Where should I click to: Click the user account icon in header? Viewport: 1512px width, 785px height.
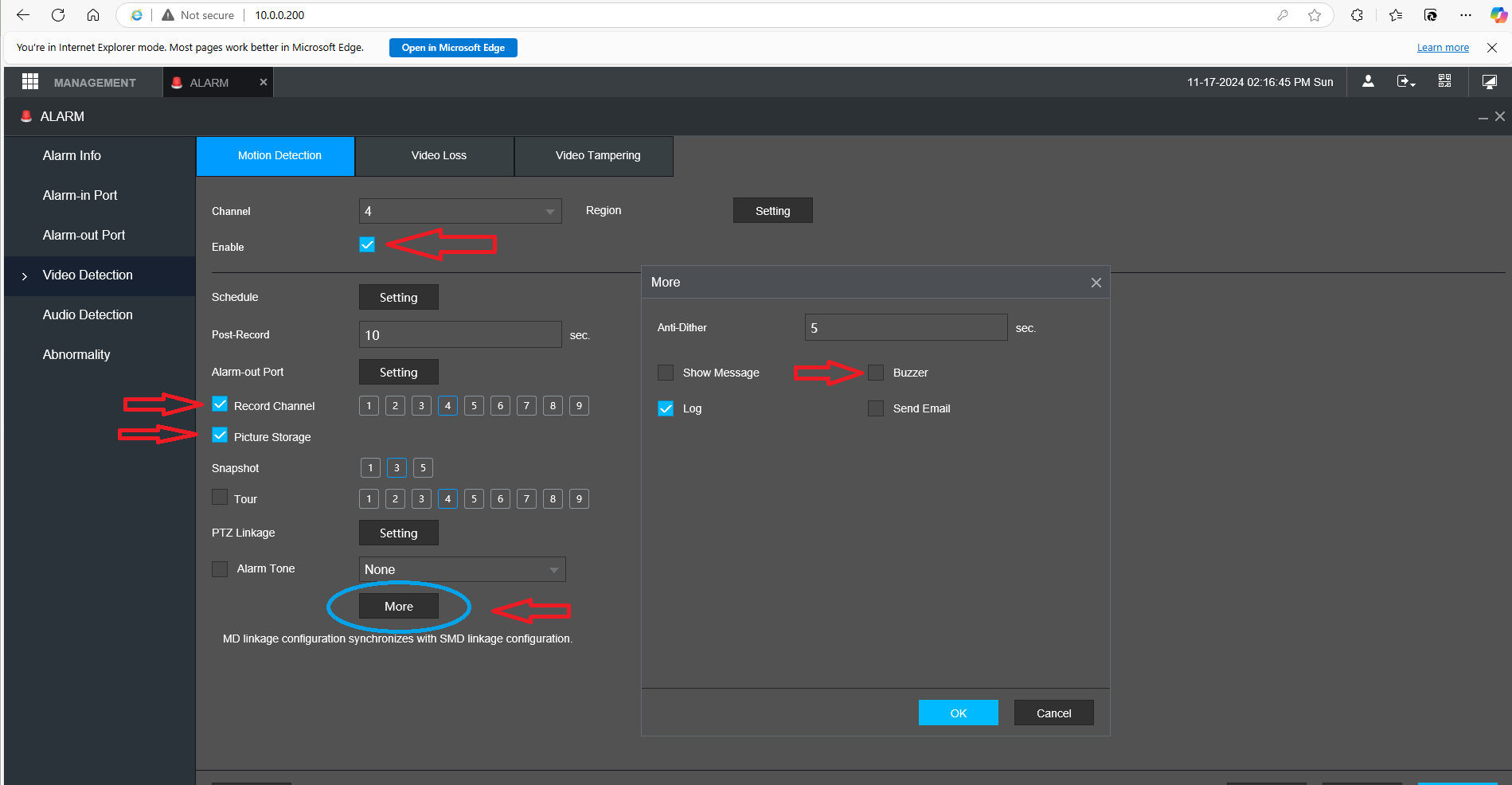pos(1368,81)
